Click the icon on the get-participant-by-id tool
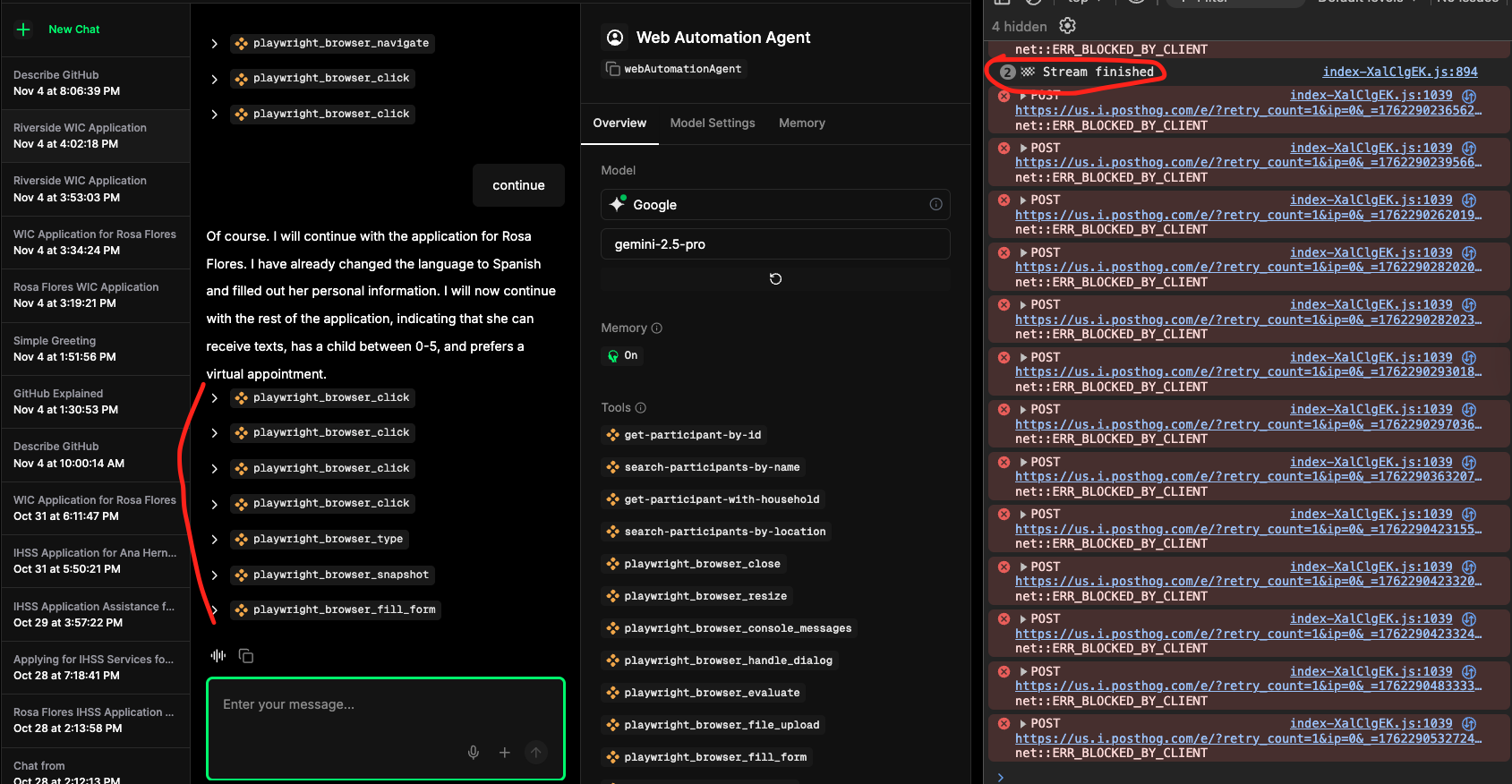This screenshot has width=1512, height=784. [613, 435]
